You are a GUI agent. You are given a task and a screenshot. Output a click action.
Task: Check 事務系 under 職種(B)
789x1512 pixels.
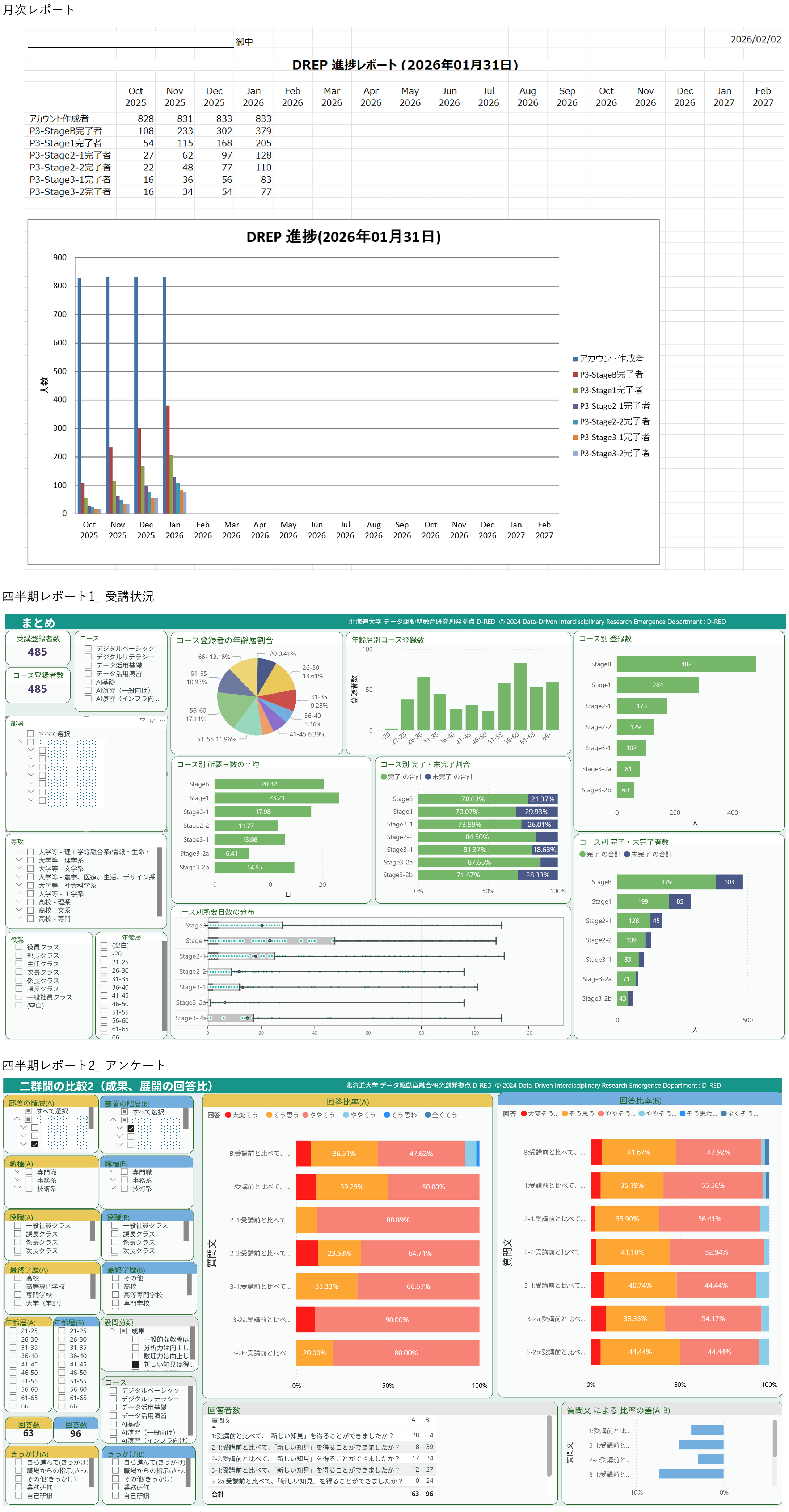pos(125,1180)
